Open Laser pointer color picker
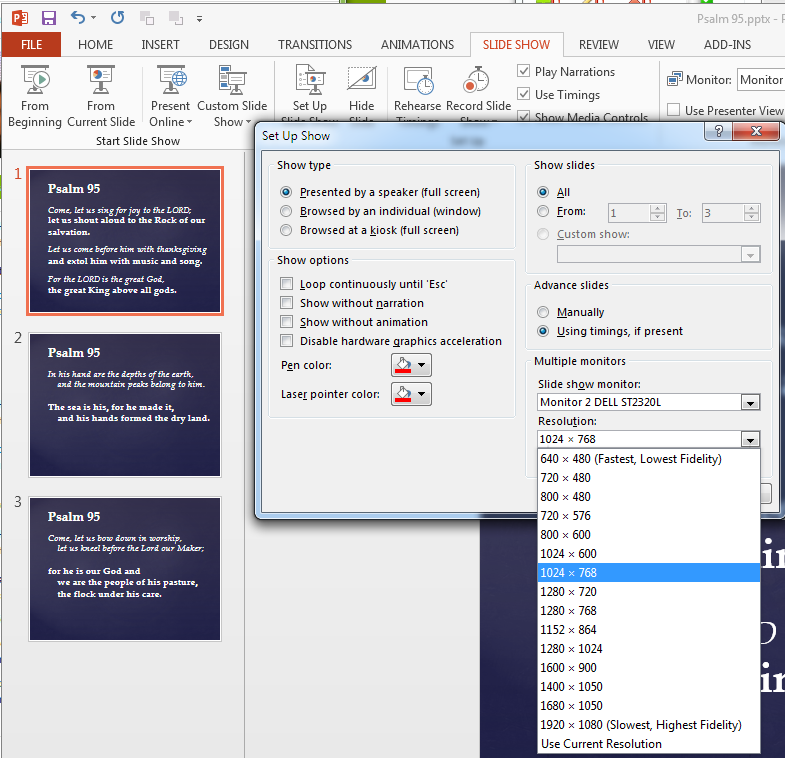Viewport: 785px width, 758px height. (411, 394)
